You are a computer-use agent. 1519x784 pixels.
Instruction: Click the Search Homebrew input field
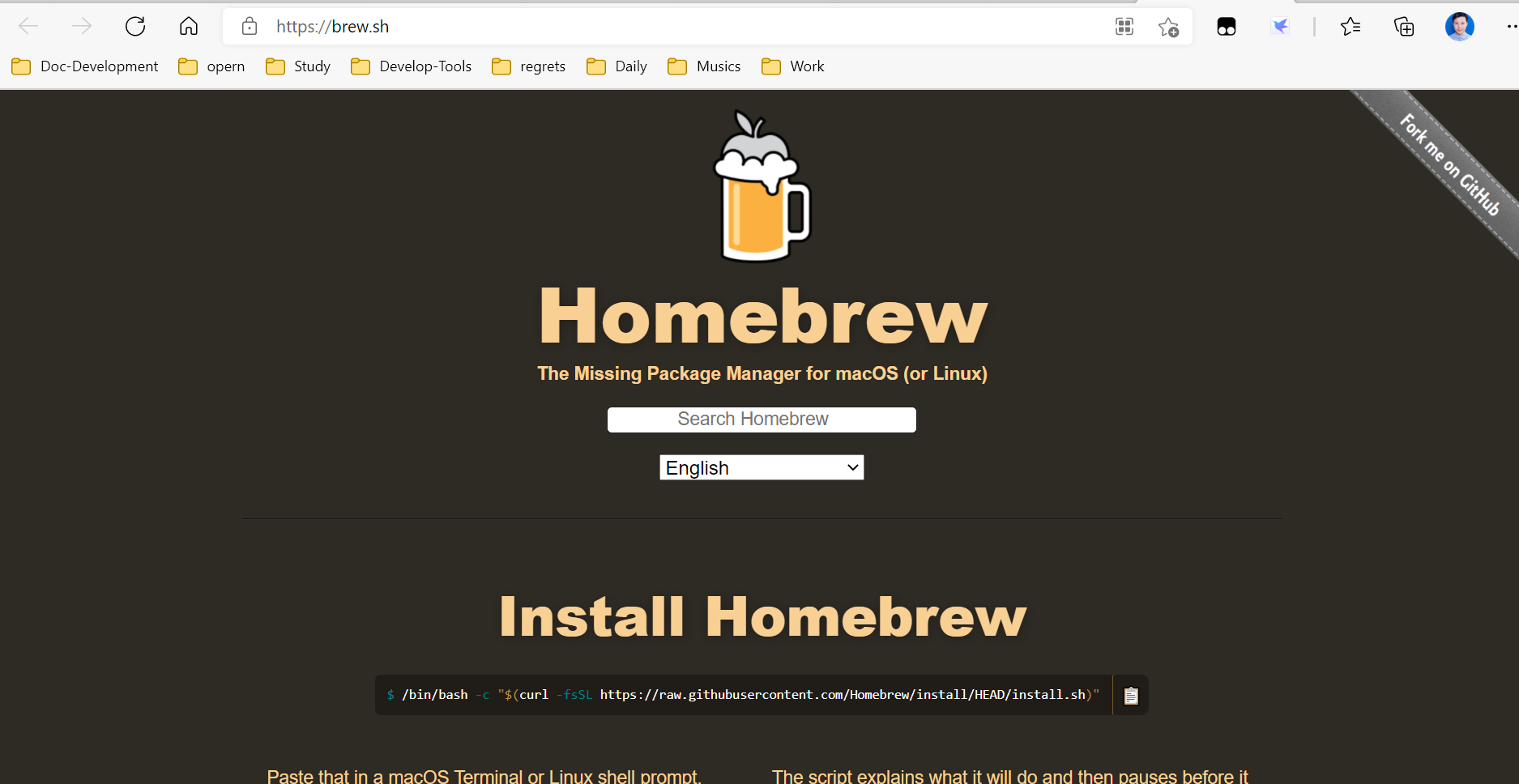762,420
